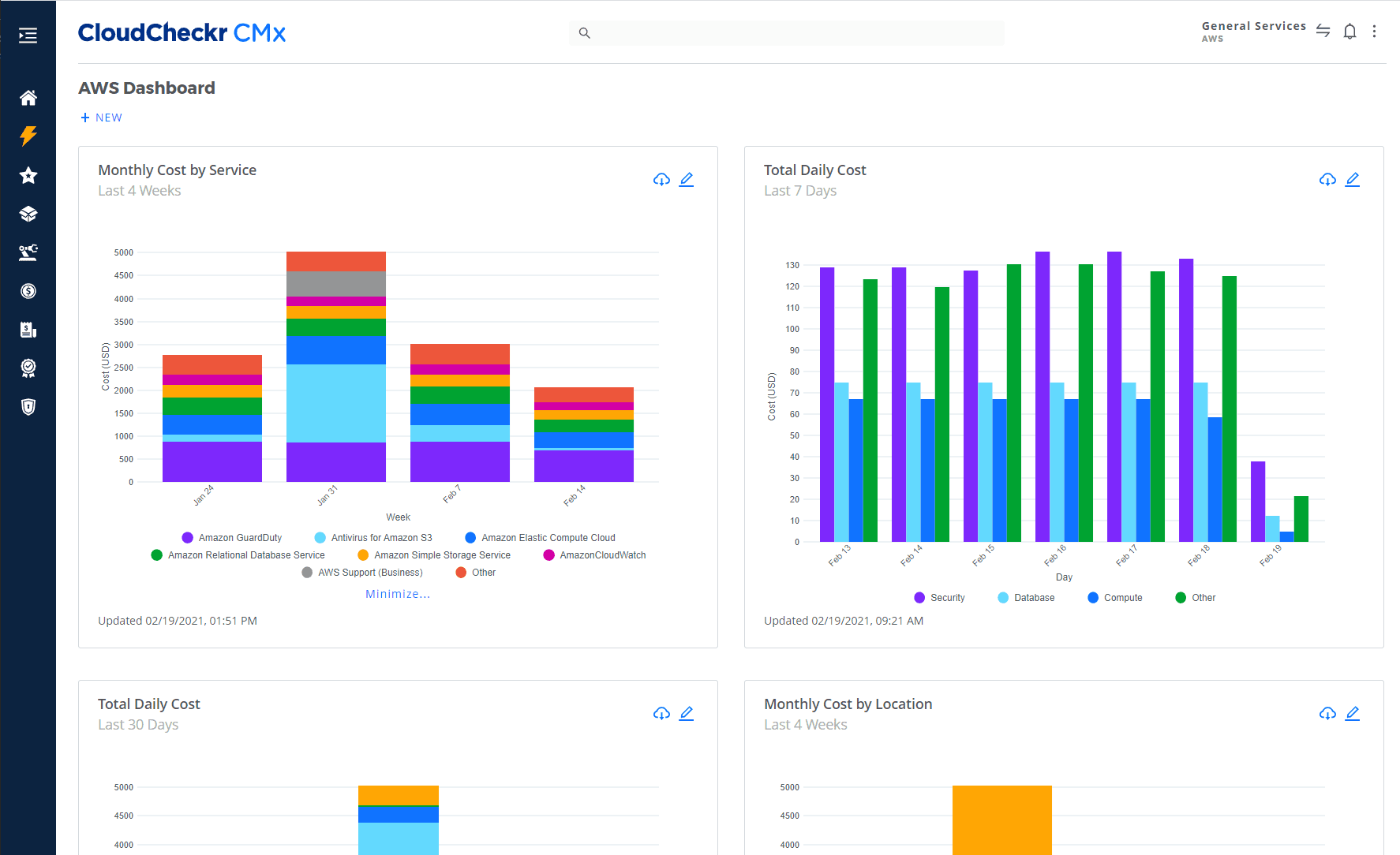Image resolution: width=1400 pixels, height=855 pixels.
Task: Click the 'Monthly Cost by Location' title
Action: [x=848, y=704]
